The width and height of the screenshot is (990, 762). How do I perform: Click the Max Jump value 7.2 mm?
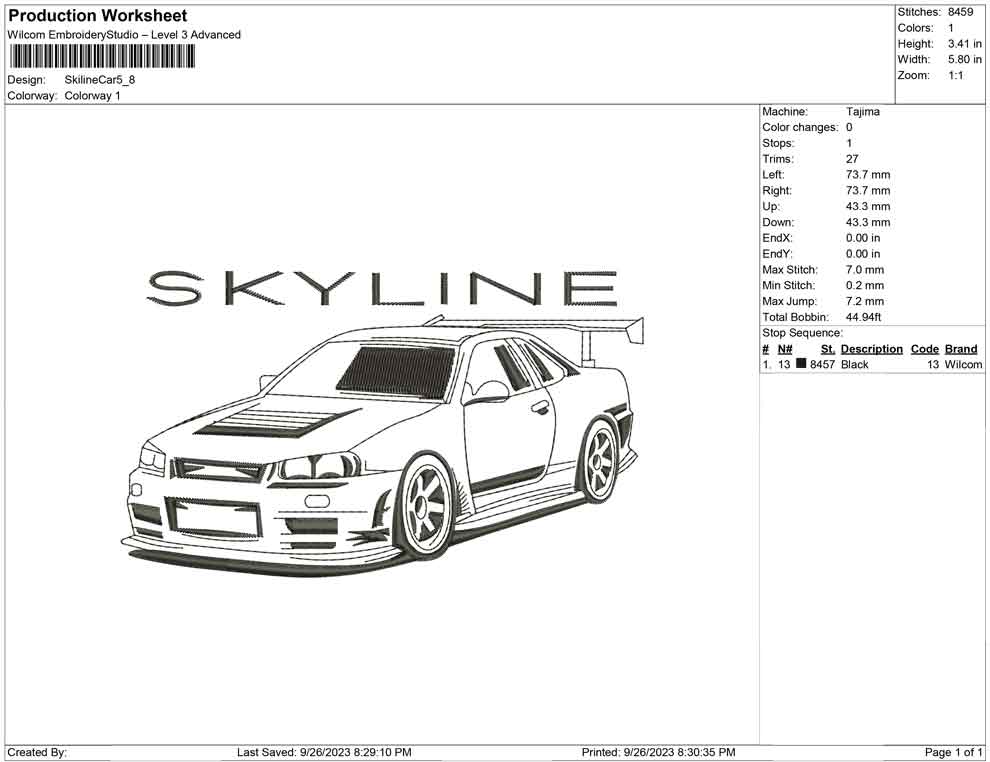(x=865, y=301)
